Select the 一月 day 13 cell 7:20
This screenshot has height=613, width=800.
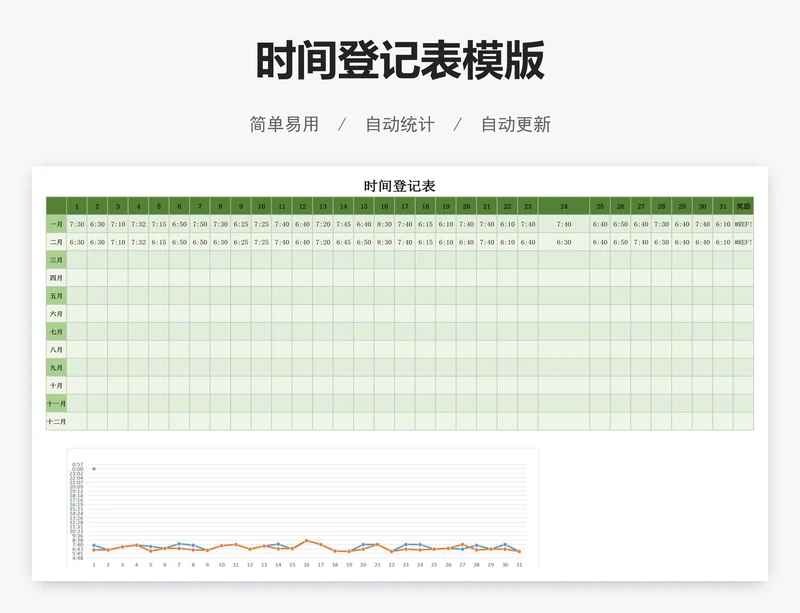[323, 224]
